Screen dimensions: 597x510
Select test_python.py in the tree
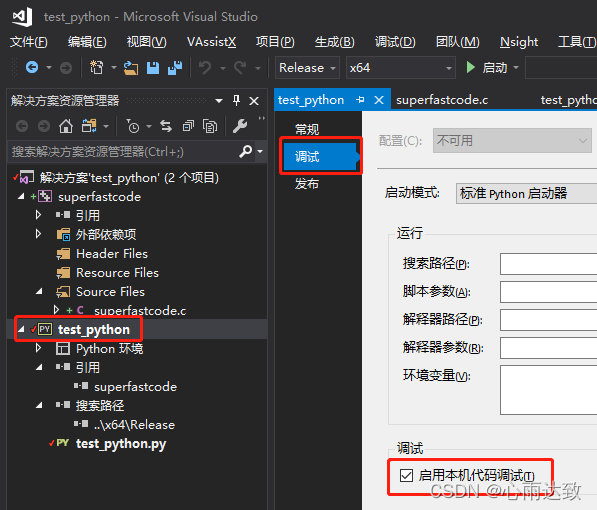coord(121,444)
